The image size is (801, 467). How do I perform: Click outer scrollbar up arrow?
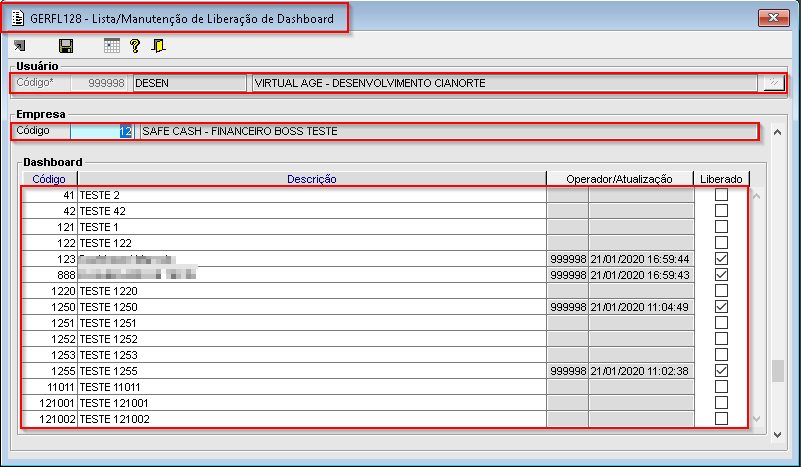pyautogui.click(x=778, y=132)
